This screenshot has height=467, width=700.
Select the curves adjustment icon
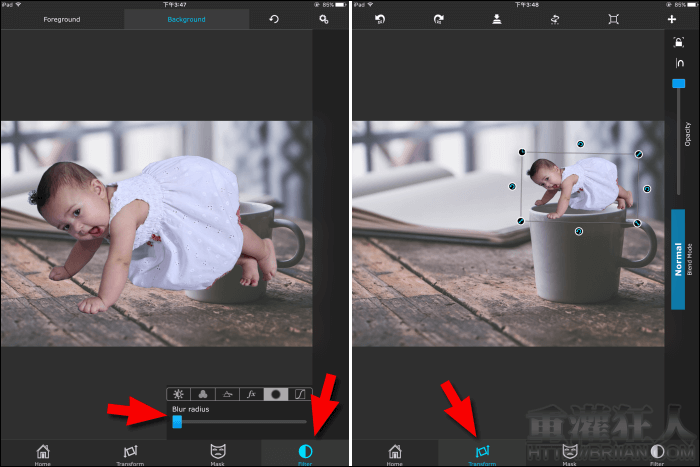pyautogui.click(x=300, y=394)
